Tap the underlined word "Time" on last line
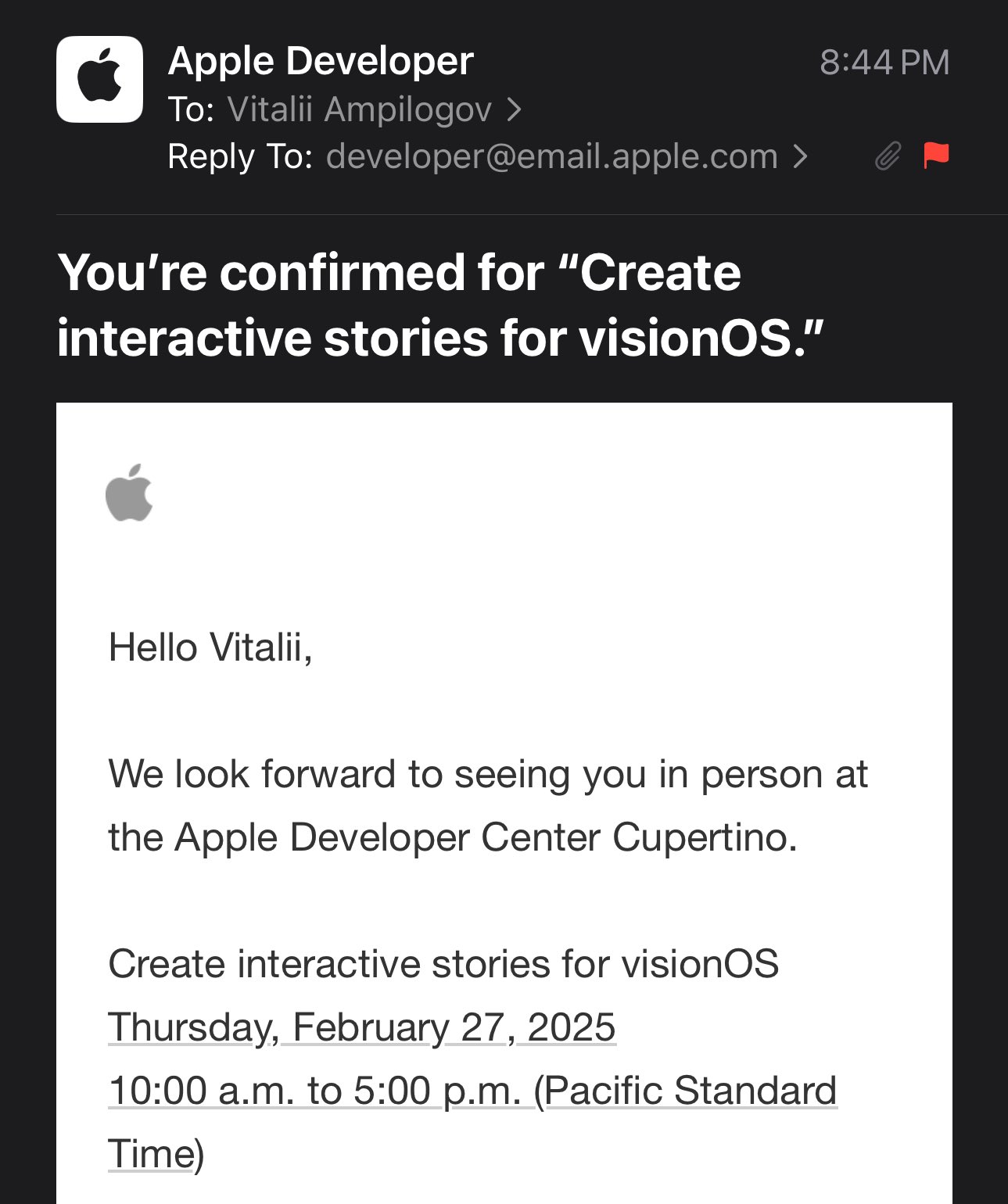 (x=151, y=1153)
